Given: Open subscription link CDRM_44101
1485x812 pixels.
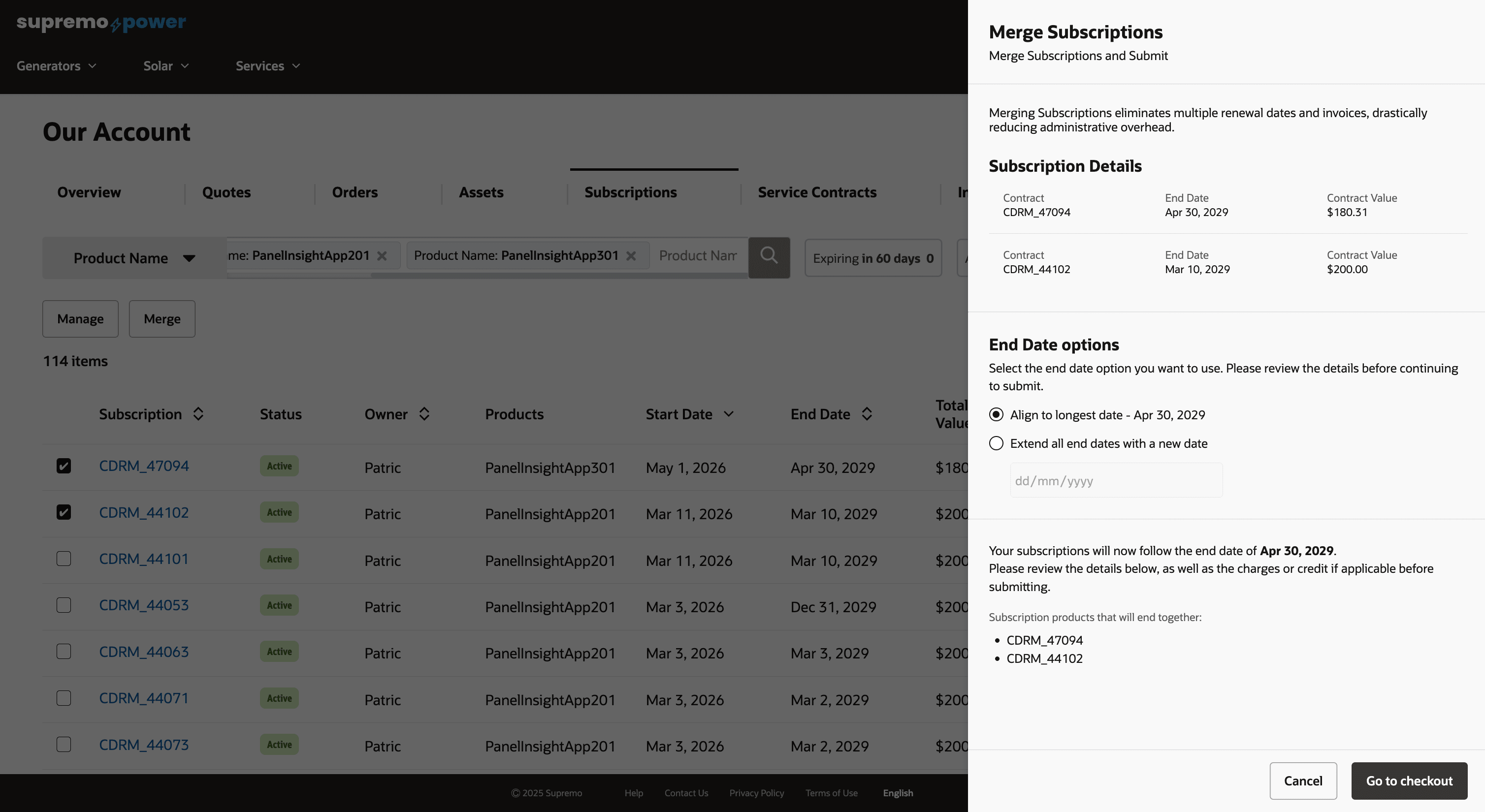Looking at the screenshot, I should (x=144, y=559).
